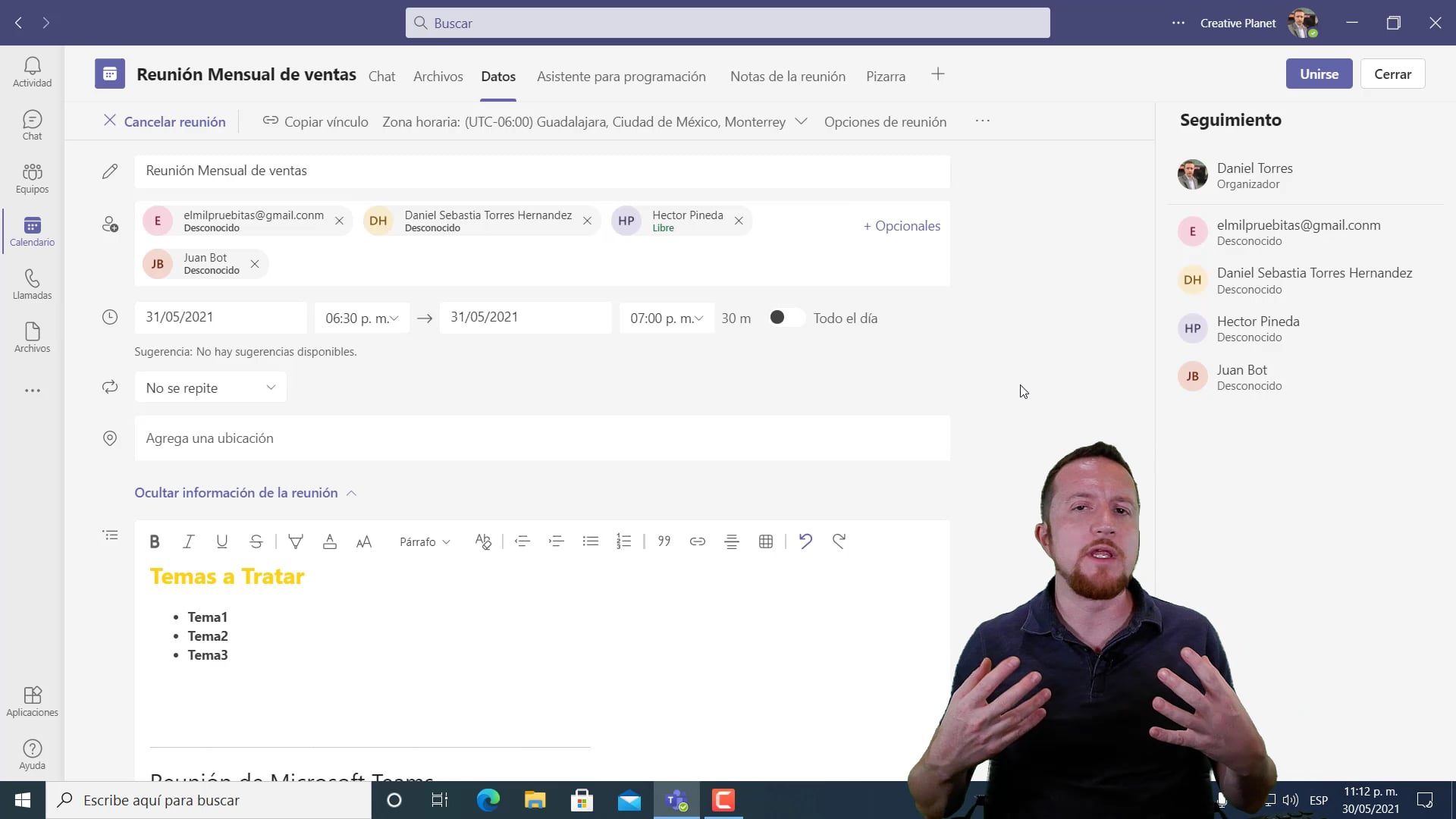
Task: Remove Juan Bot from attendees
Action: point(255,264)
